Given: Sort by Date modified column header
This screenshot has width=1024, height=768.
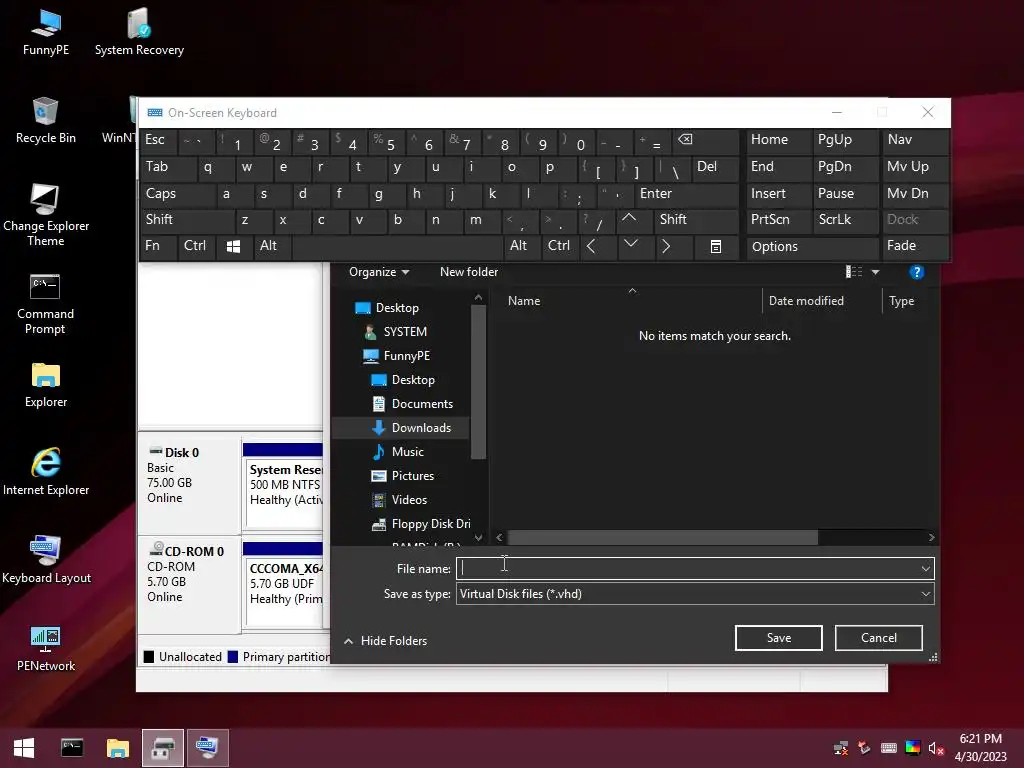Looking at the screenshot, I should click(x=806, y=301).
